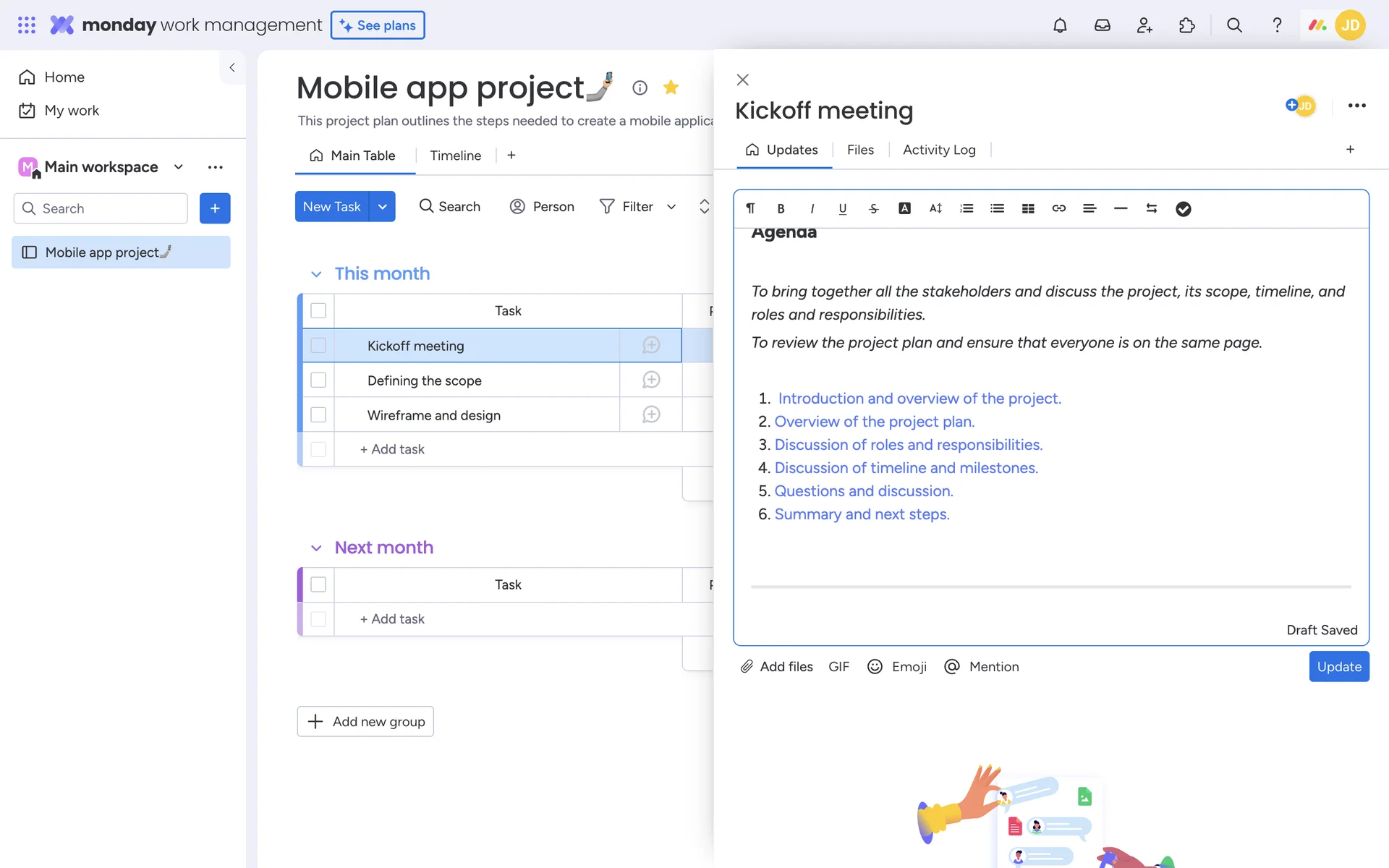Screen dimensions: 1389x868
Task: Collapse the This month group
Action: tap(316, 274)
